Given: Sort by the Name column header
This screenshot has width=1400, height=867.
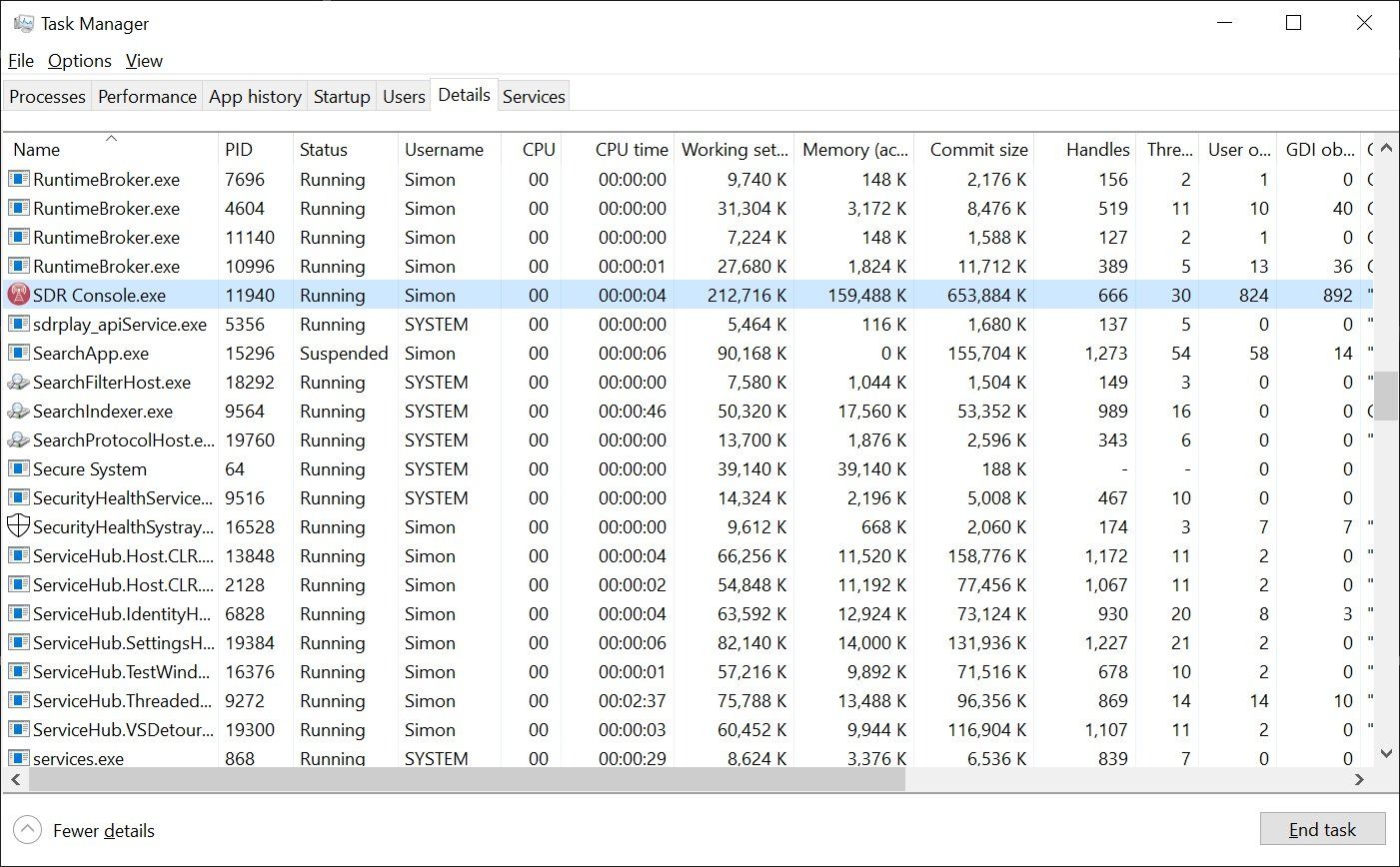Looking at the screenshot, I should [x=110, y=150].
